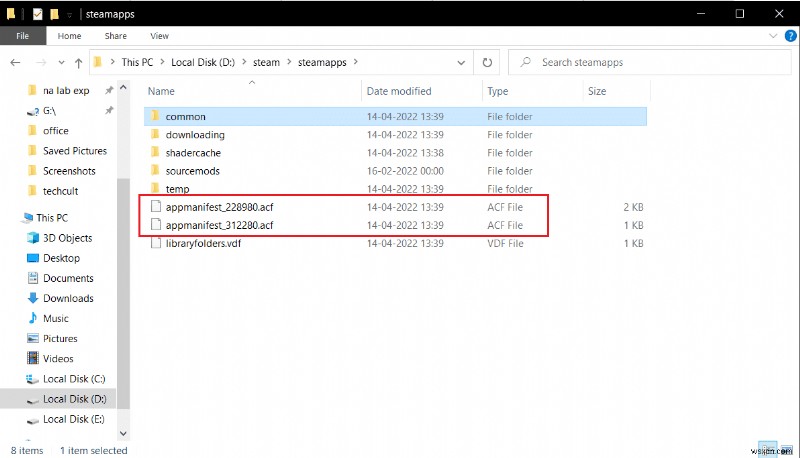Viewport: 800px width, 458px height.
Task: Click the sourcemods folder icon
Action: pos(155,170)
